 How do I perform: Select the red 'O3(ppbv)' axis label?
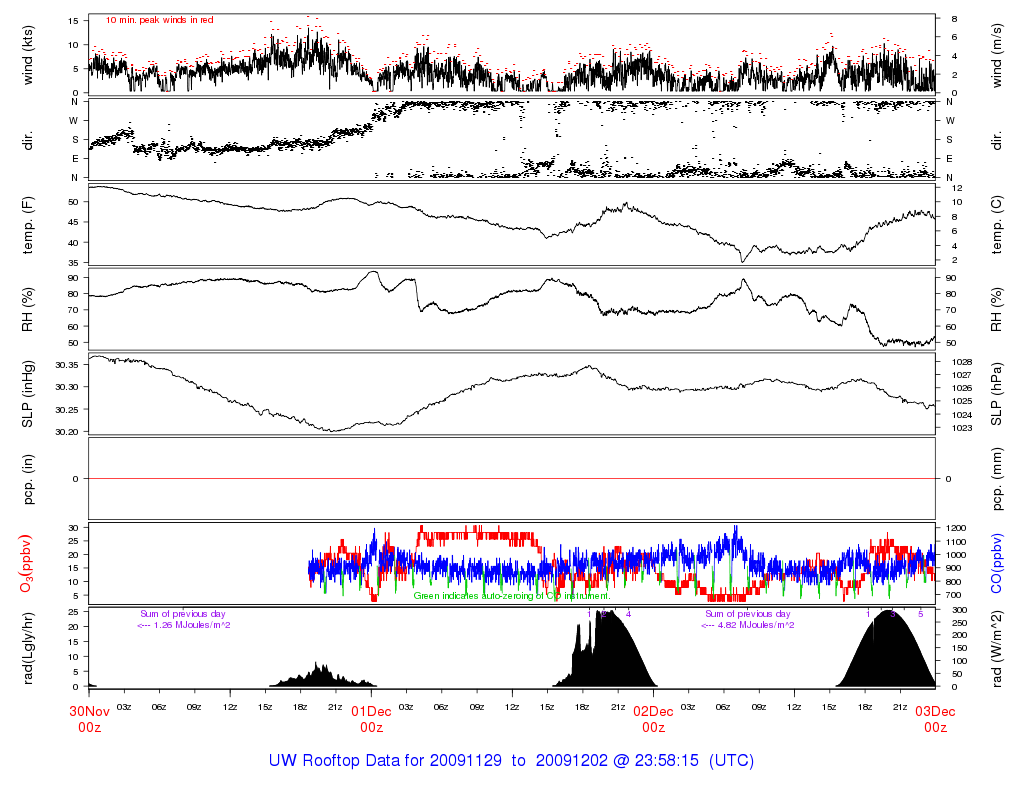pyautogui.click(x=26, y=564)
